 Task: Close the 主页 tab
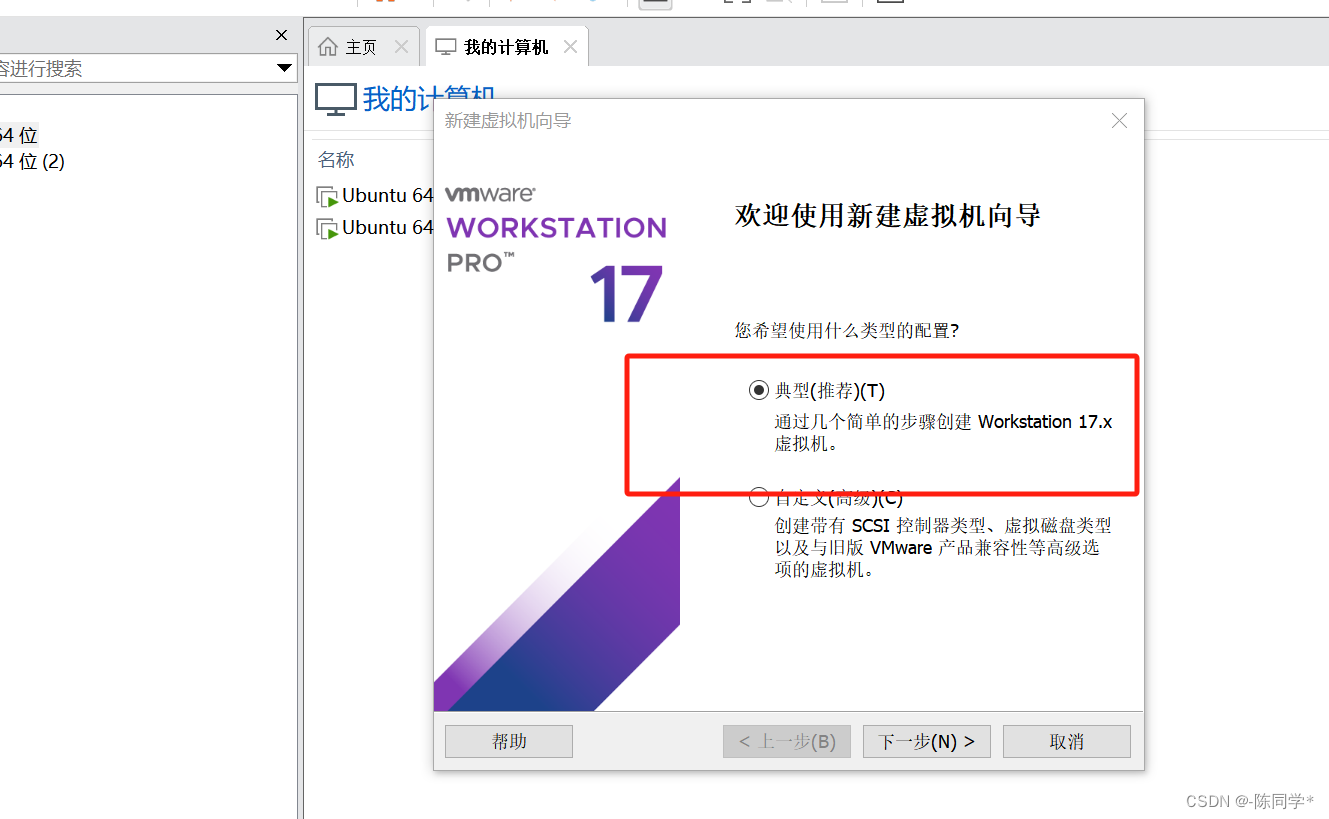point(401,47)
